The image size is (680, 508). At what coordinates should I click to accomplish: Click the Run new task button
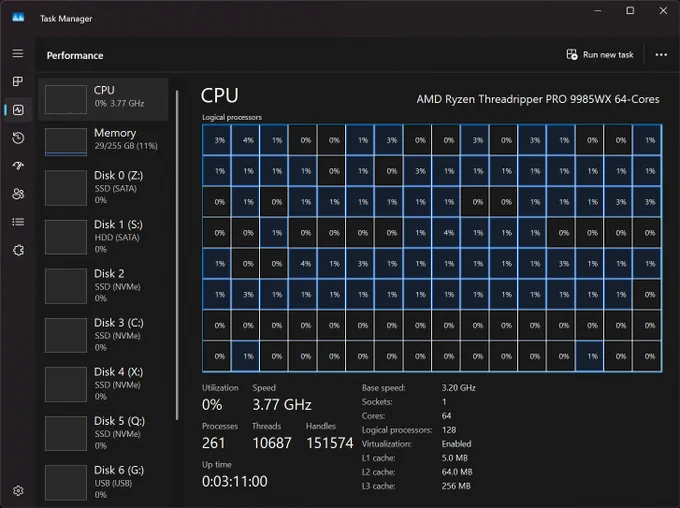coord(600,55)
